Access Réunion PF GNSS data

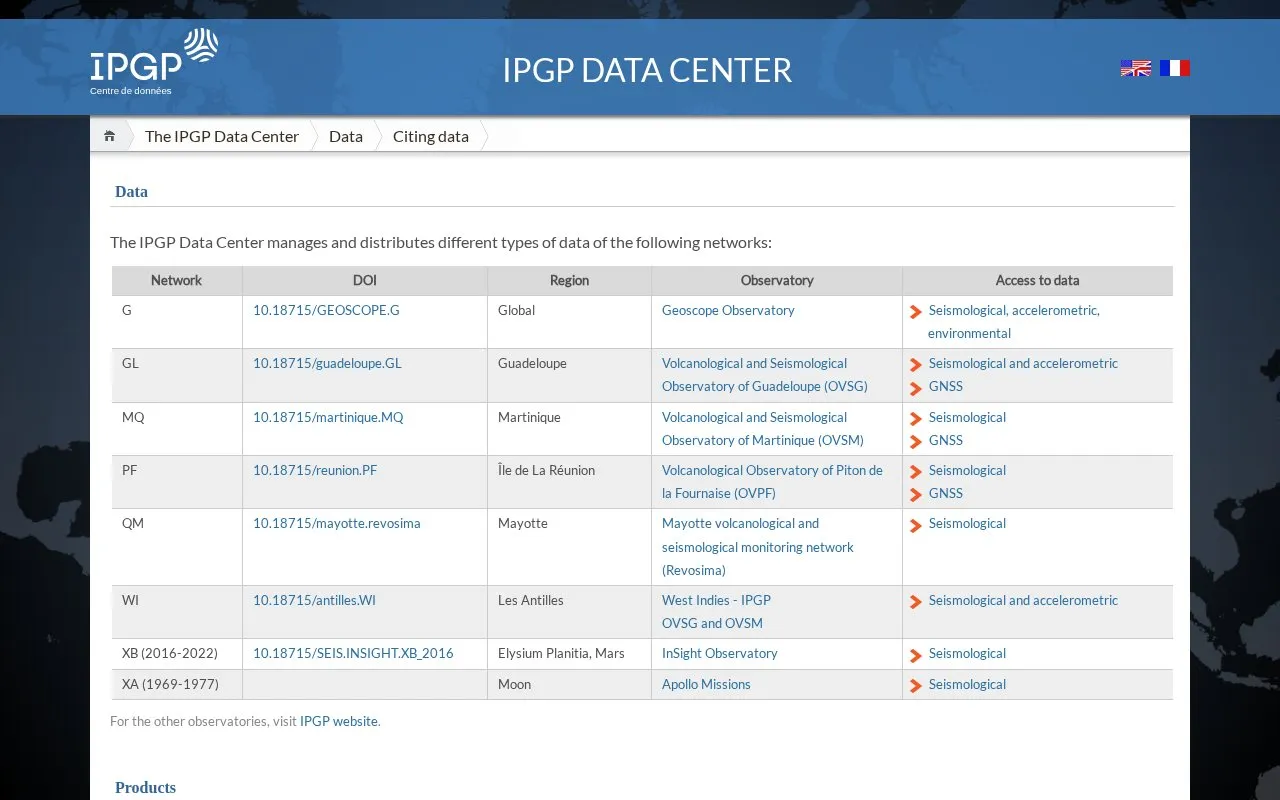(x=946, y=493)
